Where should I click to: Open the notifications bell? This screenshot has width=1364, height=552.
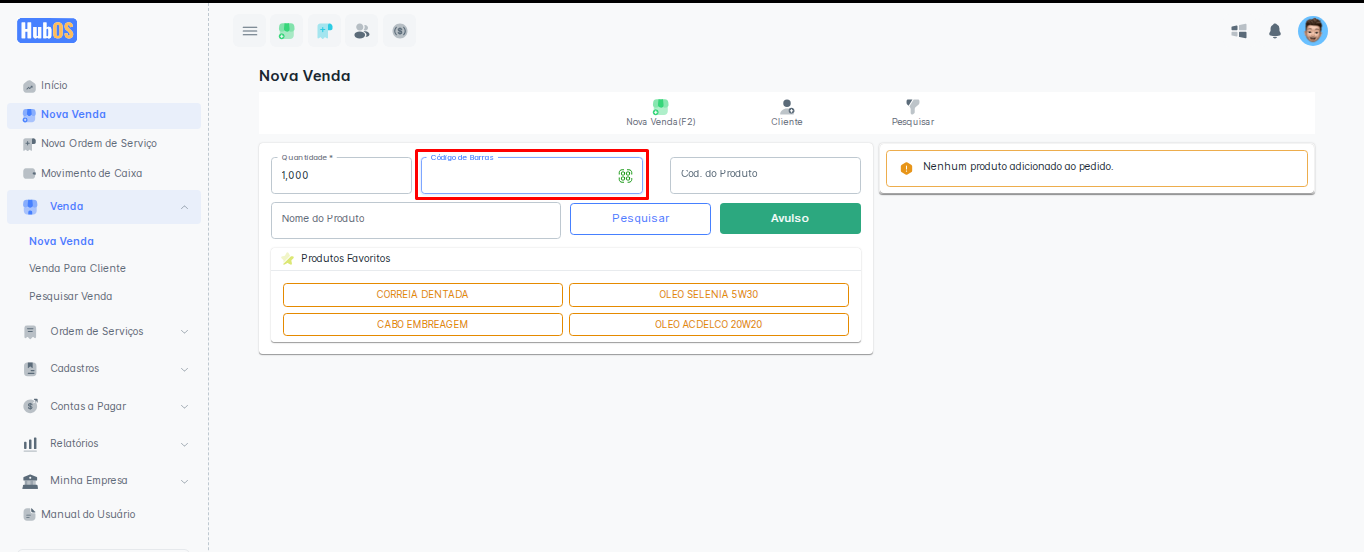1275,31
